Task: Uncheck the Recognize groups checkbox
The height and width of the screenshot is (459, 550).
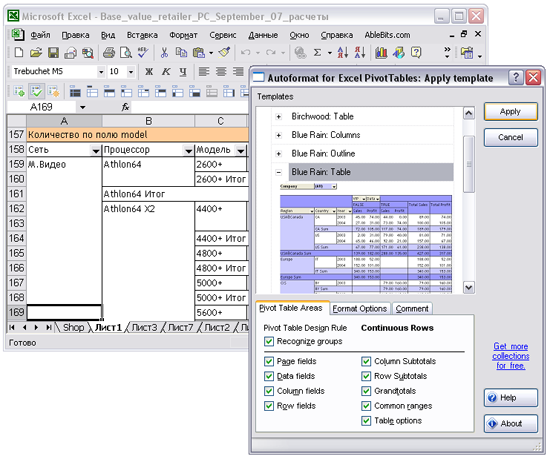Action: [269, 342]
